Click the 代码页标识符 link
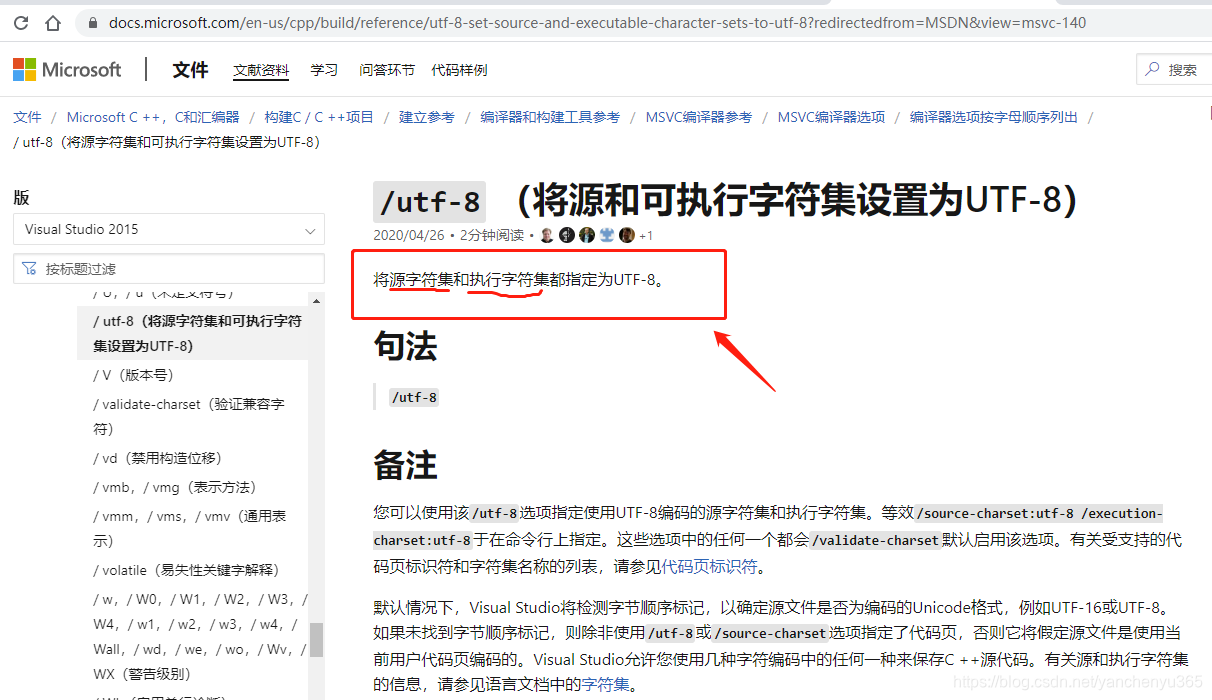Screen dimensions: 1212x700 coord(709,567)
